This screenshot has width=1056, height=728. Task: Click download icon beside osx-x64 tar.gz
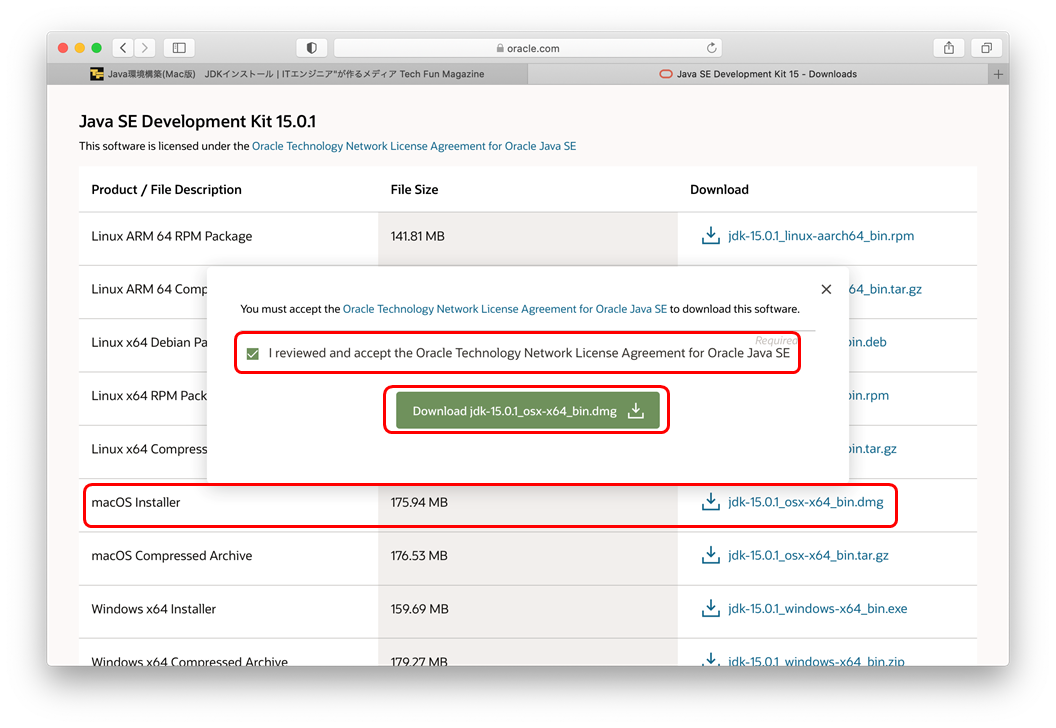(x=711, y=555)
